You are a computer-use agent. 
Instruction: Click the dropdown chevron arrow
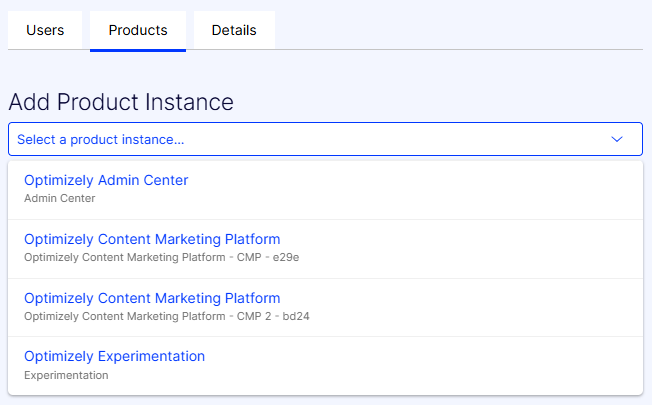point(617,139)
